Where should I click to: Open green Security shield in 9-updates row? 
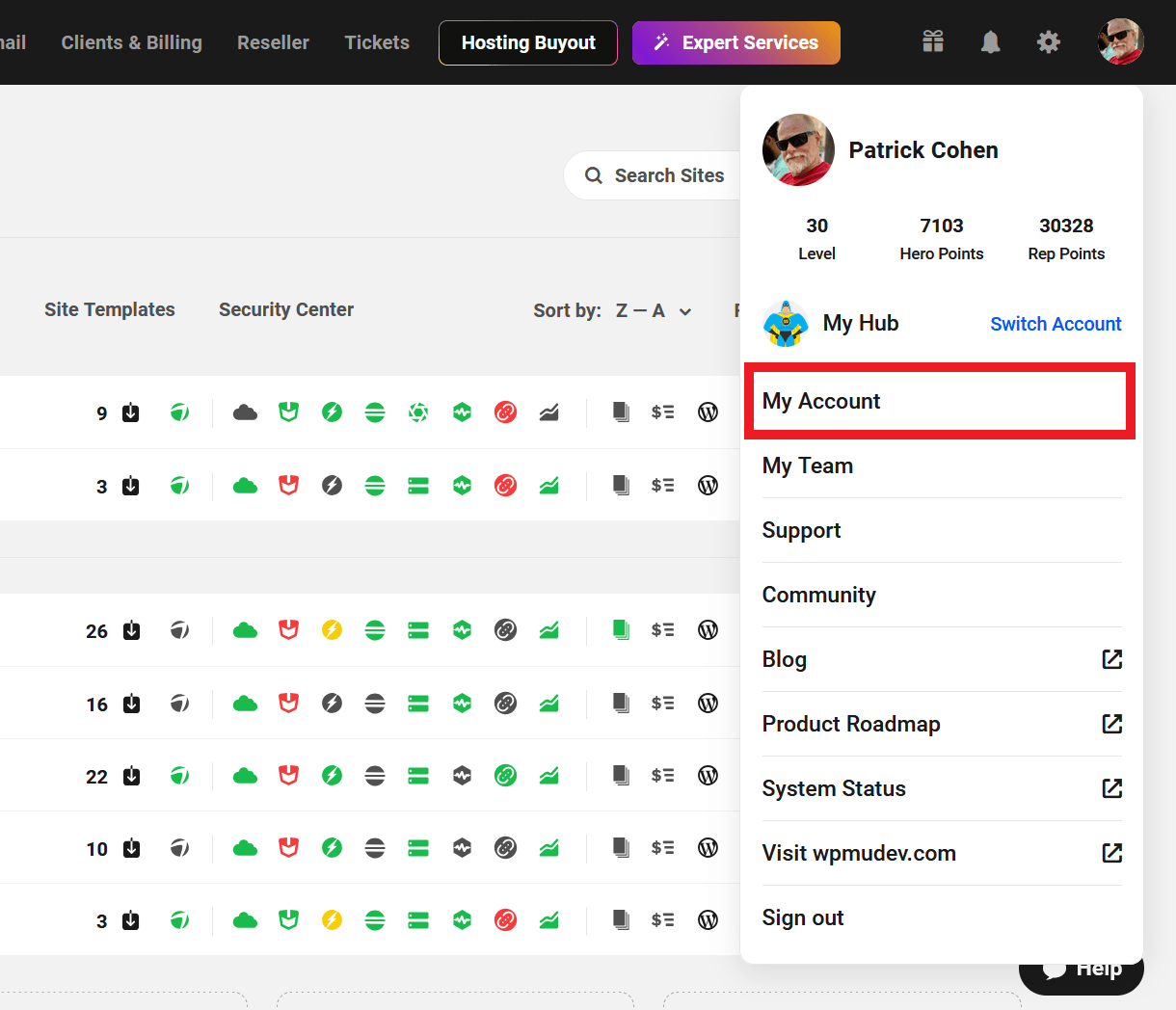(x=288, y=412)
